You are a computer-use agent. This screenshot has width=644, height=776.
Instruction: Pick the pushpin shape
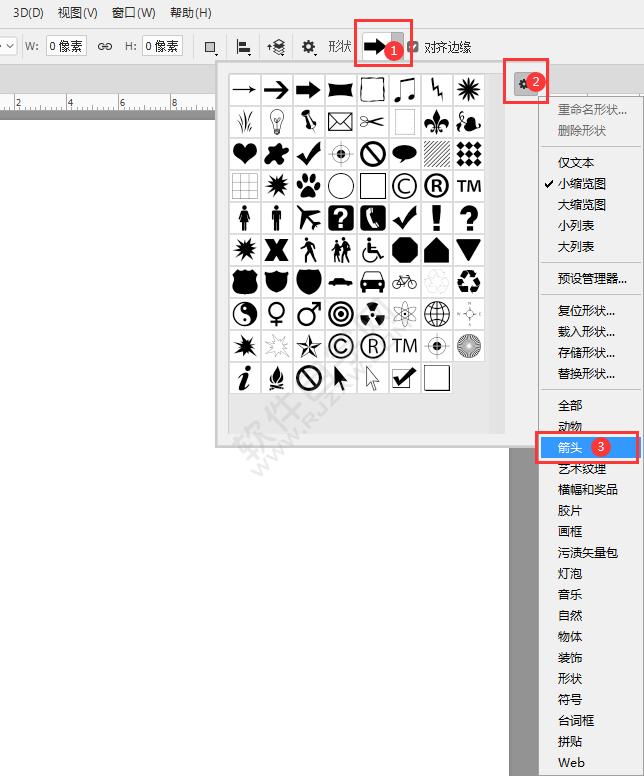click(308, 122)
